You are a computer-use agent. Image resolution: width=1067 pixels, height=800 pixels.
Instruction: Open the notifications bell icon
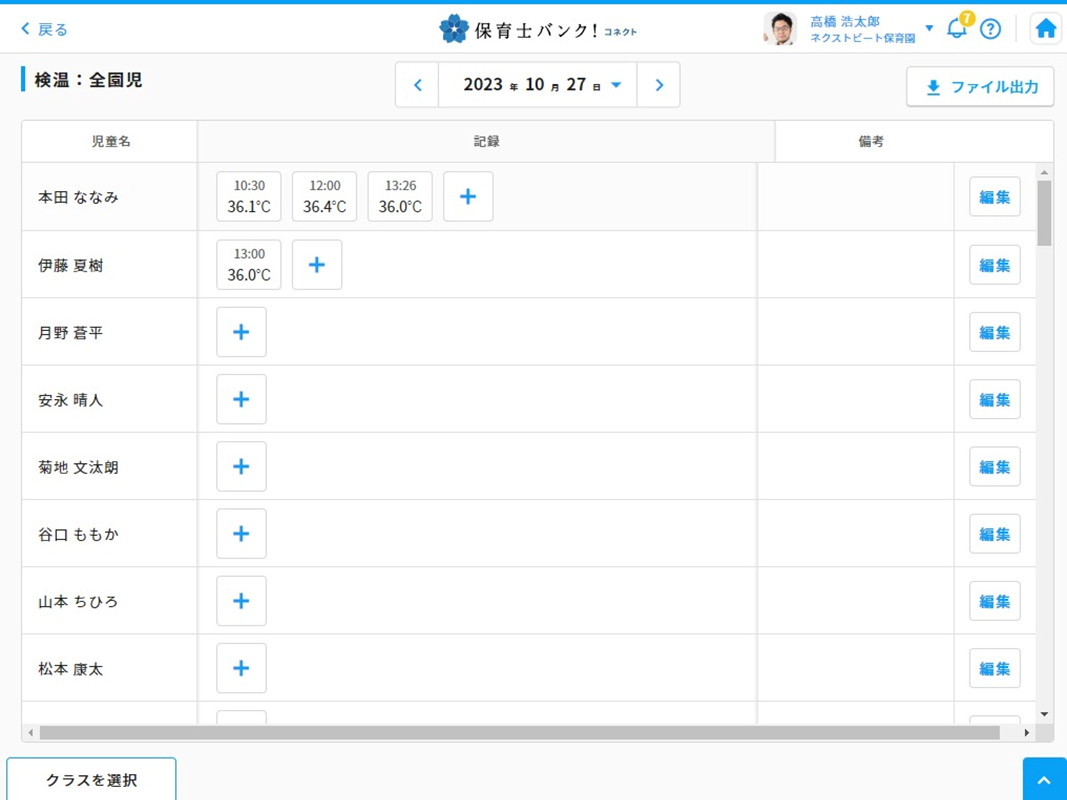click(956, 29)
